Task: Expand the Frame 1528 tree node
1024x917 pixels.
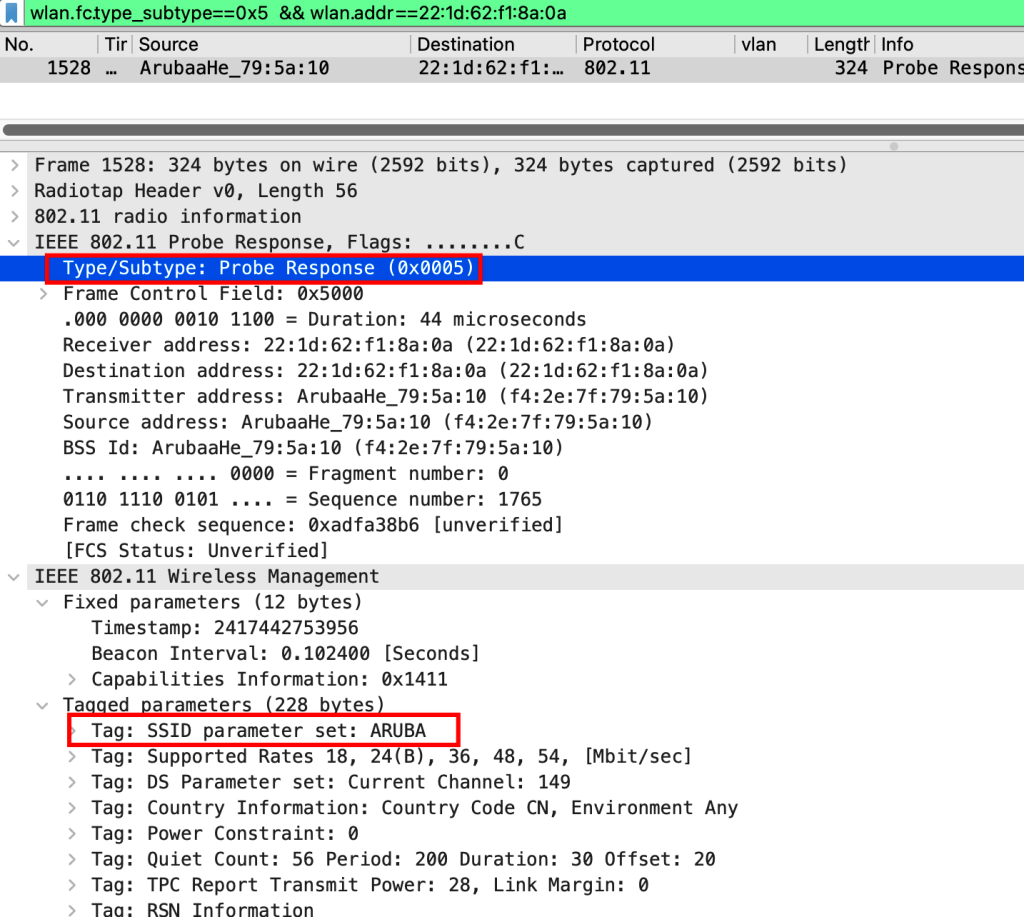Action: coord(14,165)
